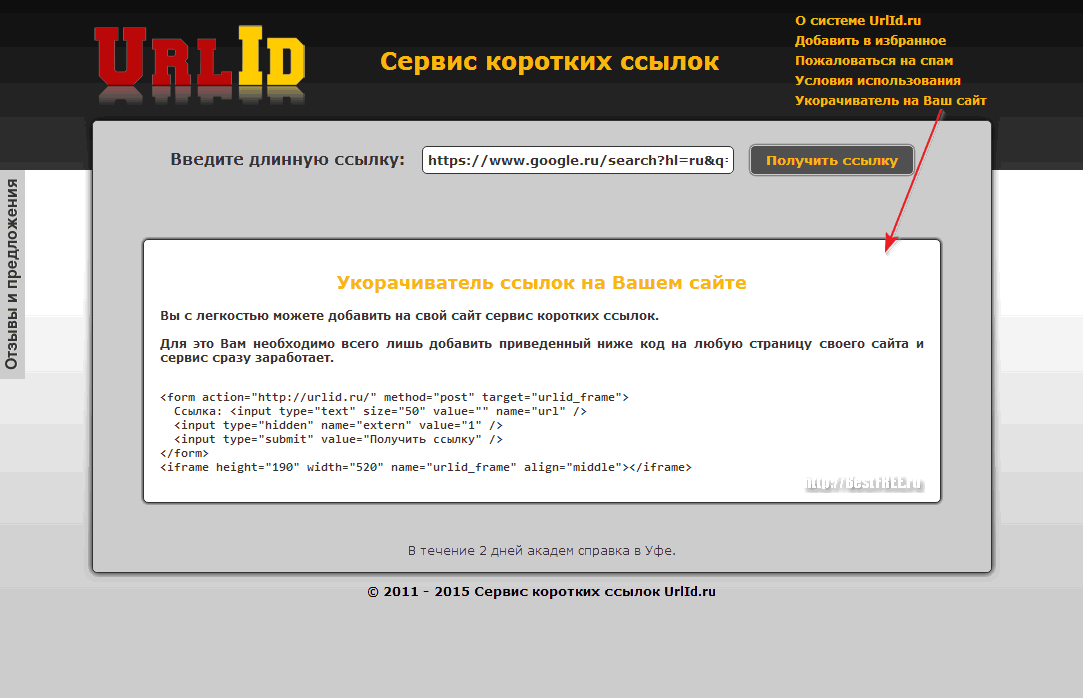
Task: Click the iframe code line
Action: click(425, 467)
